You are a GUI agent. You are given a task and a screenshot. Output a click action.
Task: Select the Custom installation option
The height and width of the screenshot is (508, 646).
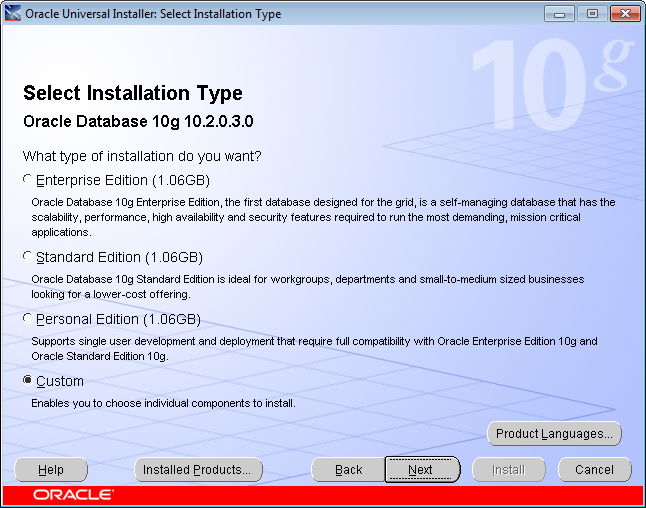click(x=28, y=380)
